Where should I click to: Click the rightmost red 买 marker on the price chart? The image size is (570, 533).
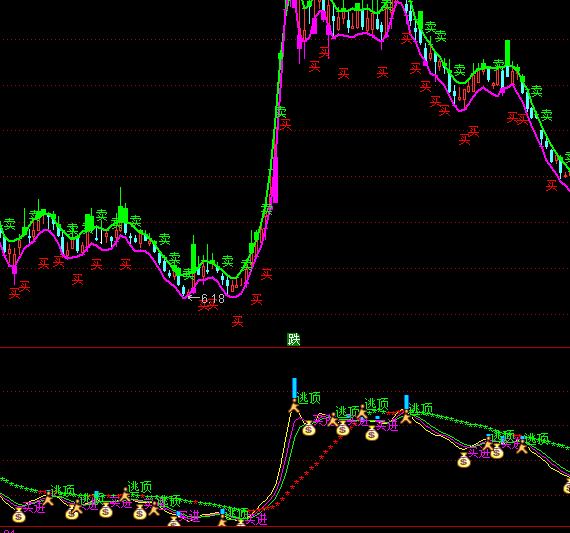(551, 185)
